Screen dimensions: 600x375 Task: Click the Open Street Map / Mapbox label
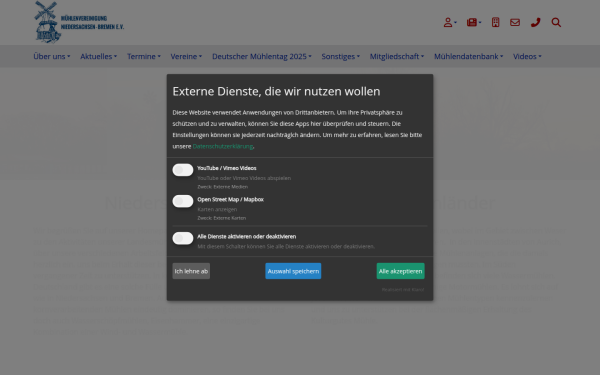click(x=230, y=199)
